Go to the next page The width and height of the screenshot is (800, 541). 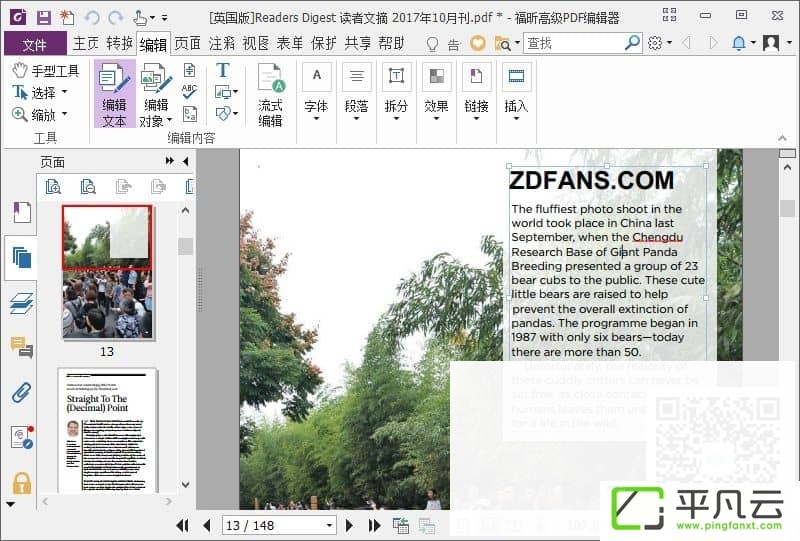349,525
